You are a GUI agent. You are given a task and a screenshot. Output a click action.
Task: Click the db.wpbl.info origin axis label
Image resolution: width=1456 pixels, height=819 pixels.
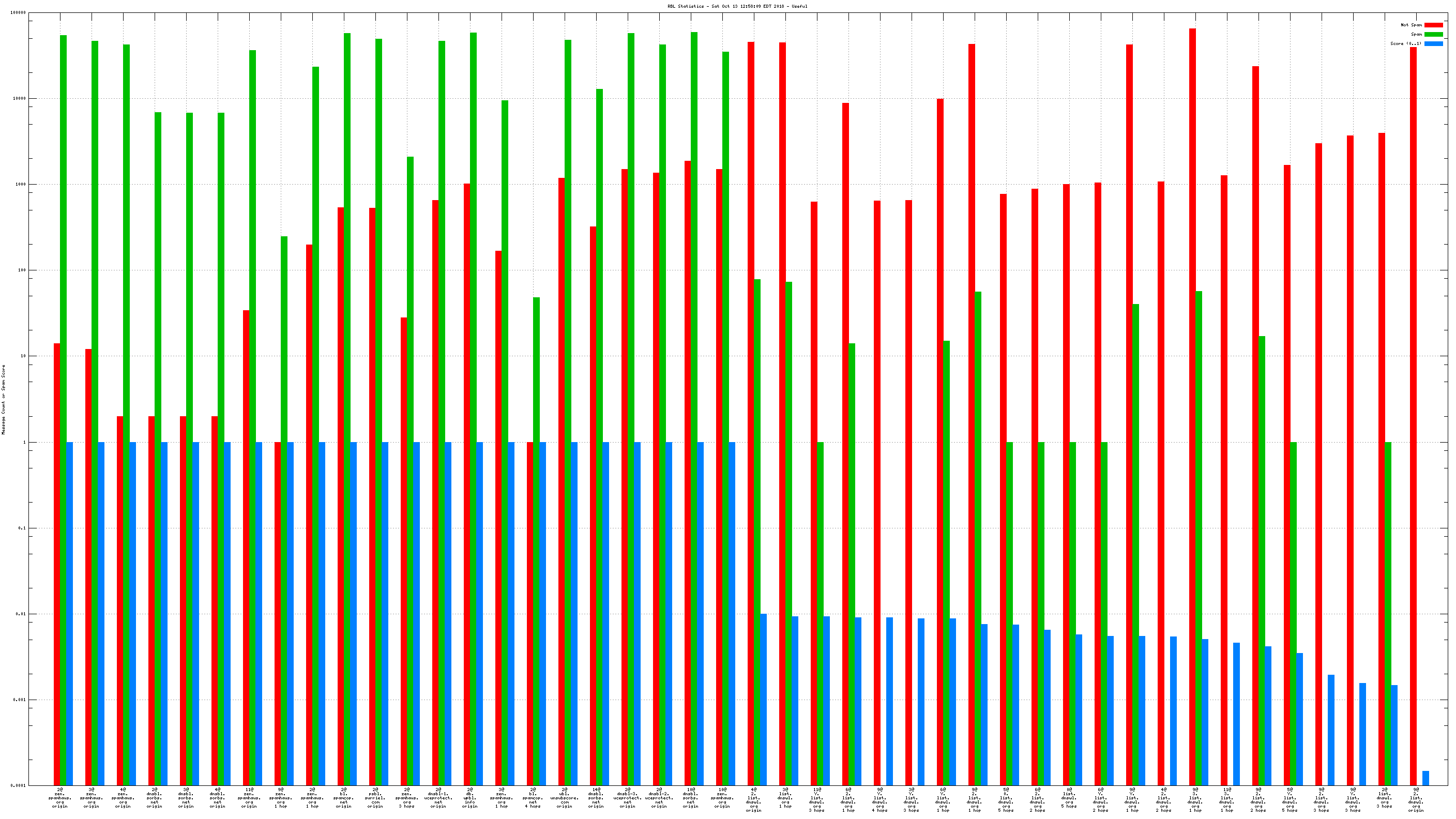pyautogui.click(x=469, y=797)
